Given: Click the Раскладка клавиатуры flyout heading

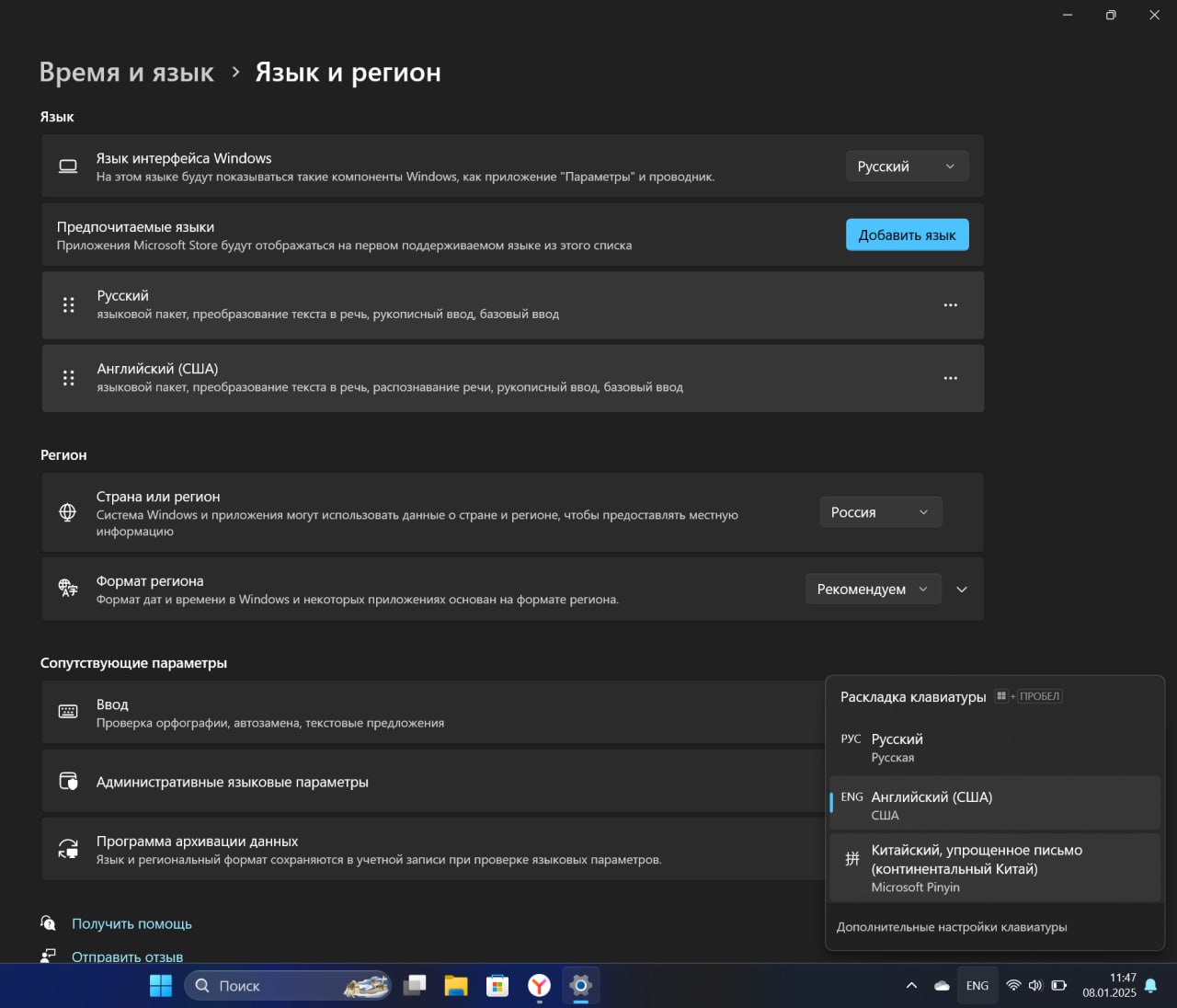Looking at the screenshot, I should point(913,697).
